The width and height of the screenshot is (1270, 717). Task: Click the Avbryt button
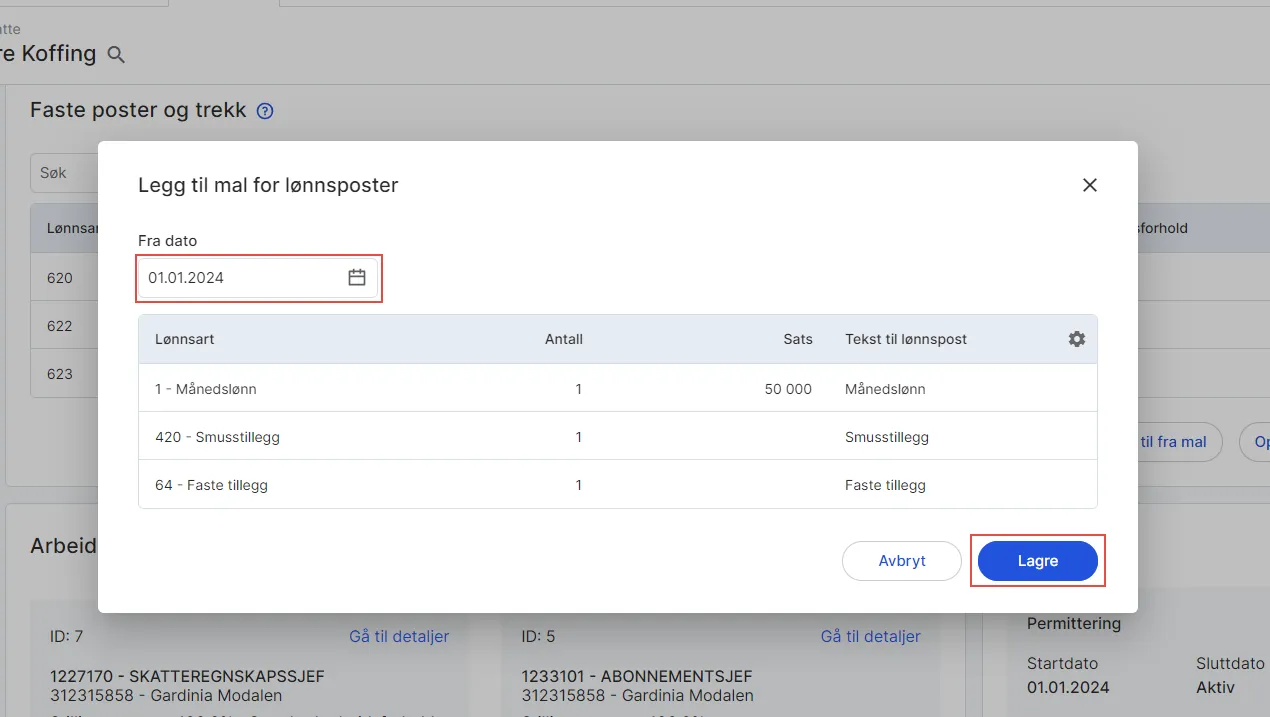coord(902,561)
